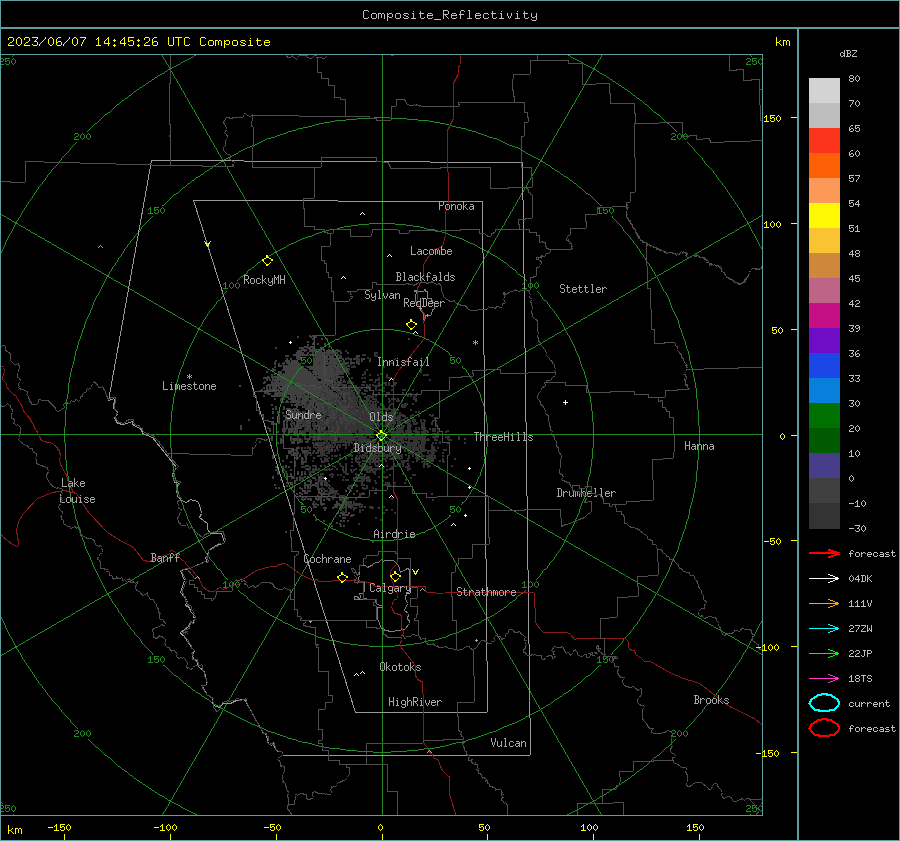The height and width of the screenshot is (841, 900).
Task: Click the white plus marker west of Hanna
Action: (565, 402)
